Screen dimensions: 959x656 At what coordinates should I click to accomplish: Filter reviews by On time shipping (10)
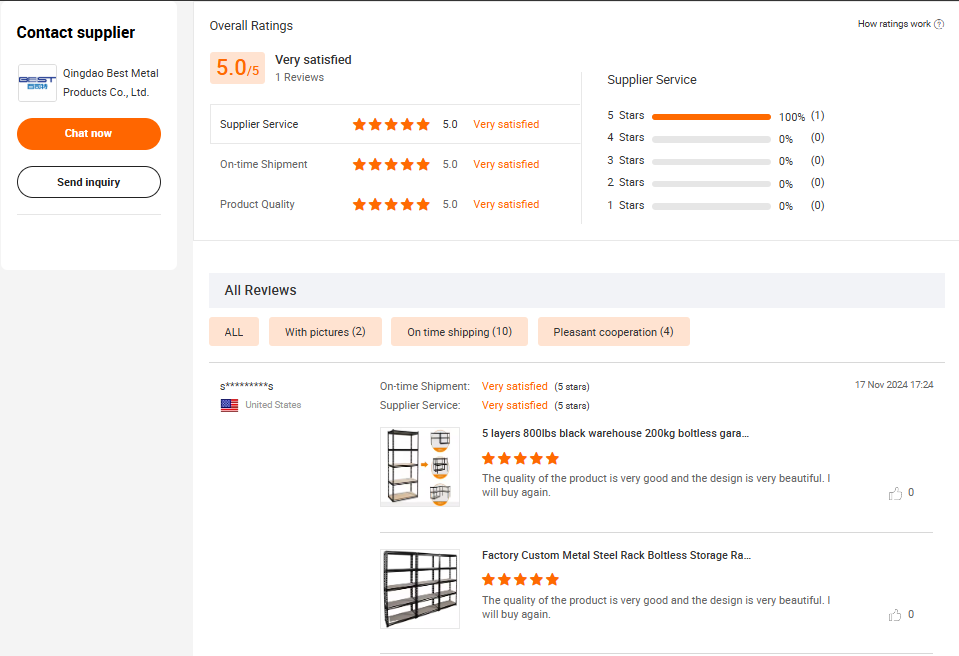pos(459,332)
